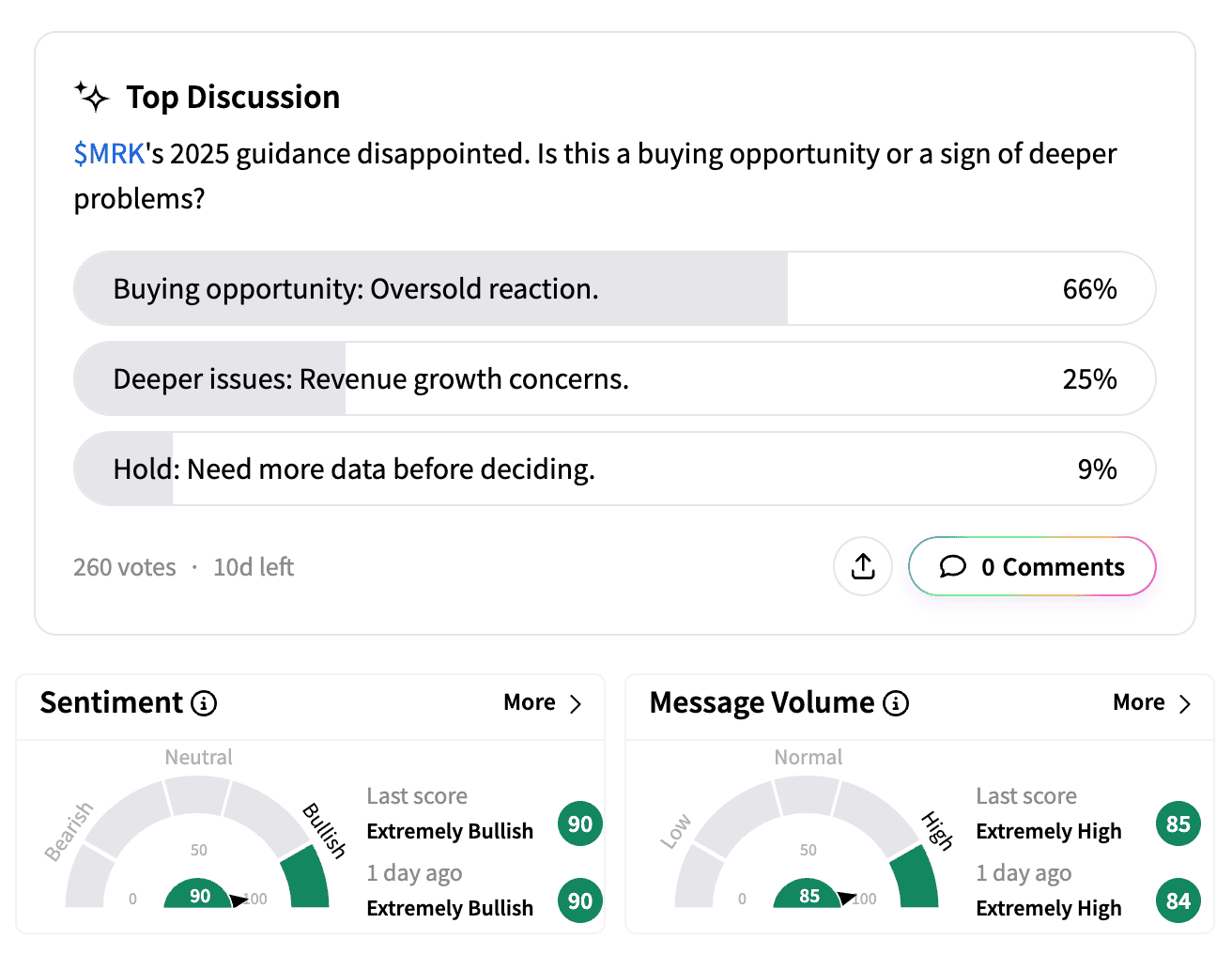This screenshot has height=954, width=1232.
Task: Click the poll question about 2025 guidance
Action: 595,176
